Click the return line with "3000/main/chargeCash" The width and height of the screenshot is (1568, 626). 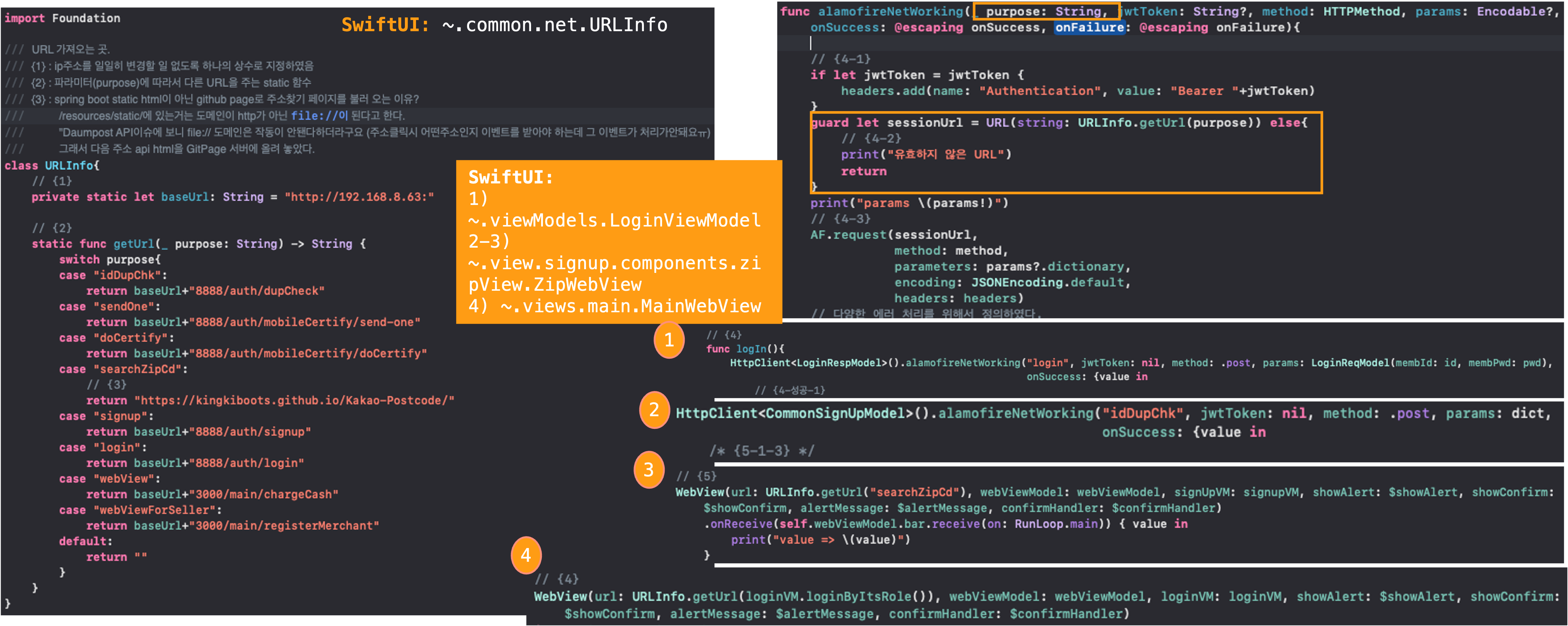(x=212, y=495)
